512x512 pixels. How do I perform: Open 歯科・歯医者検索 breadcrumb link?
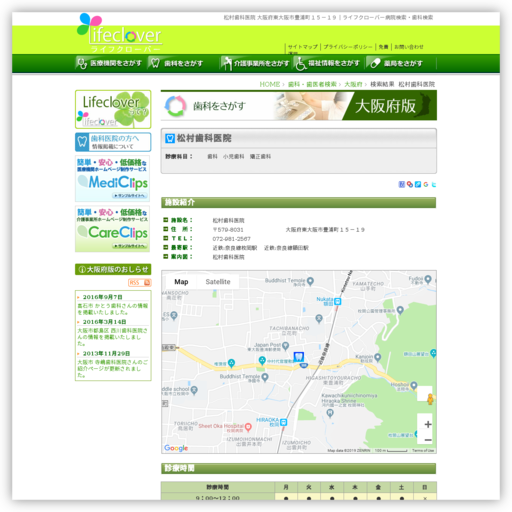click(312, 84)
